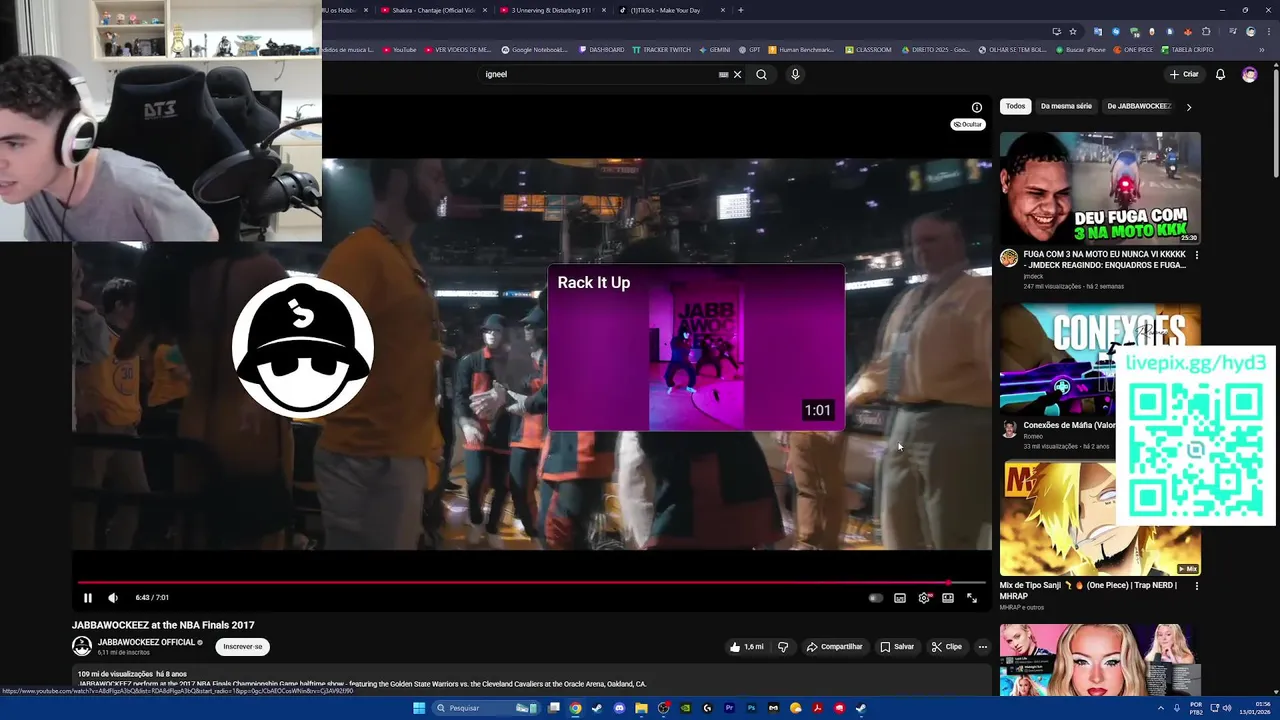Screen dimensions: 1280x720
Task: Close the Shakira - Chantaje tab
Action: click(485, 10)
